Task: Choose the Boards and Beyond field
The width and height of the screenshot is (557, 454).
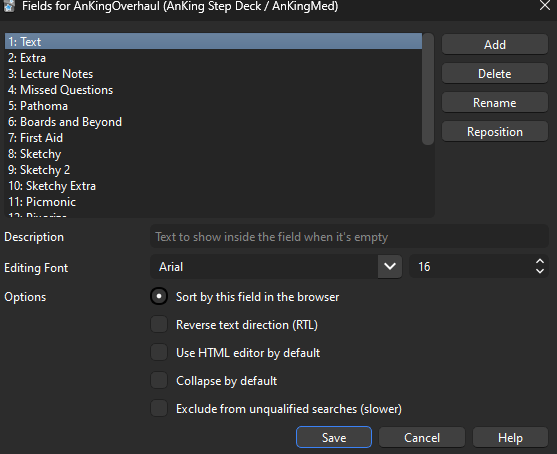Action: (213, 122)
